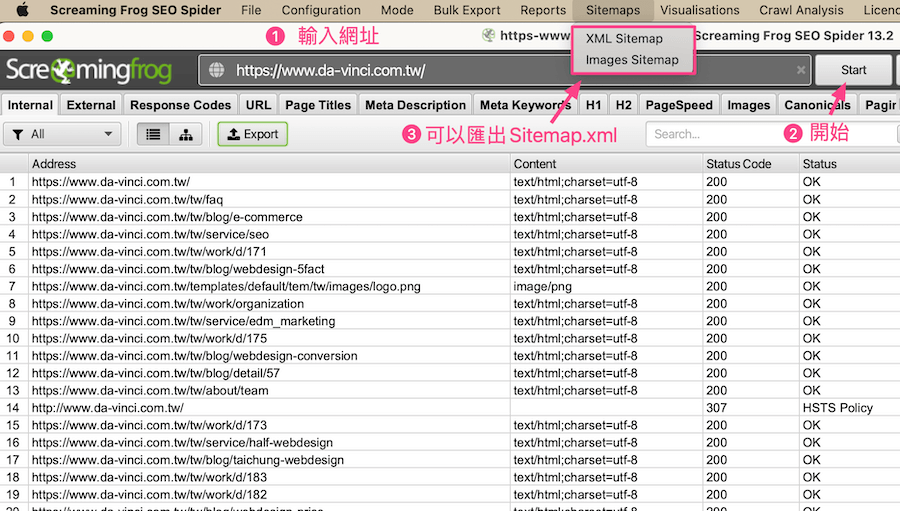Open Screaming Frog SEO Spider app menu
This screenshot has height=511, width=900.
coord(135,10)
